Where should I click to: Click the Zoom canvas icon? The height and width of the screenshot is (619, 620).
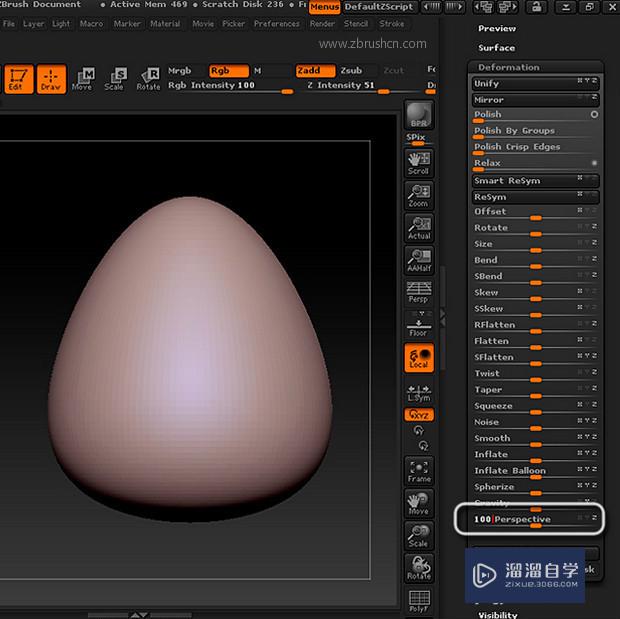tap(419, 194)
